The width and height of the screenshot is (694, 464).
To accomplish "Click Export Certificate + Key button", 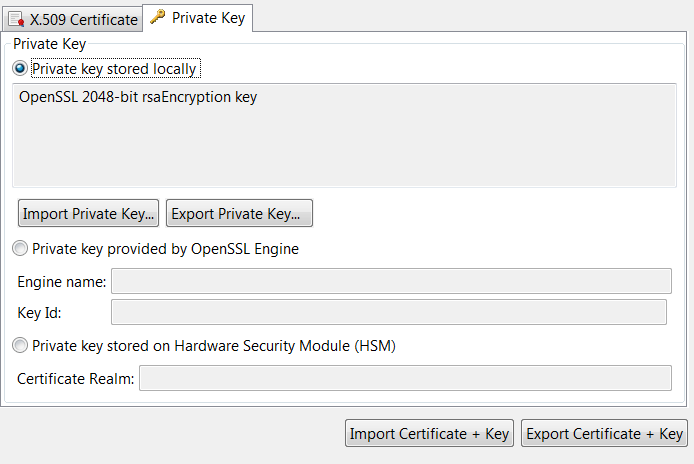I will [x=604, y=433].
